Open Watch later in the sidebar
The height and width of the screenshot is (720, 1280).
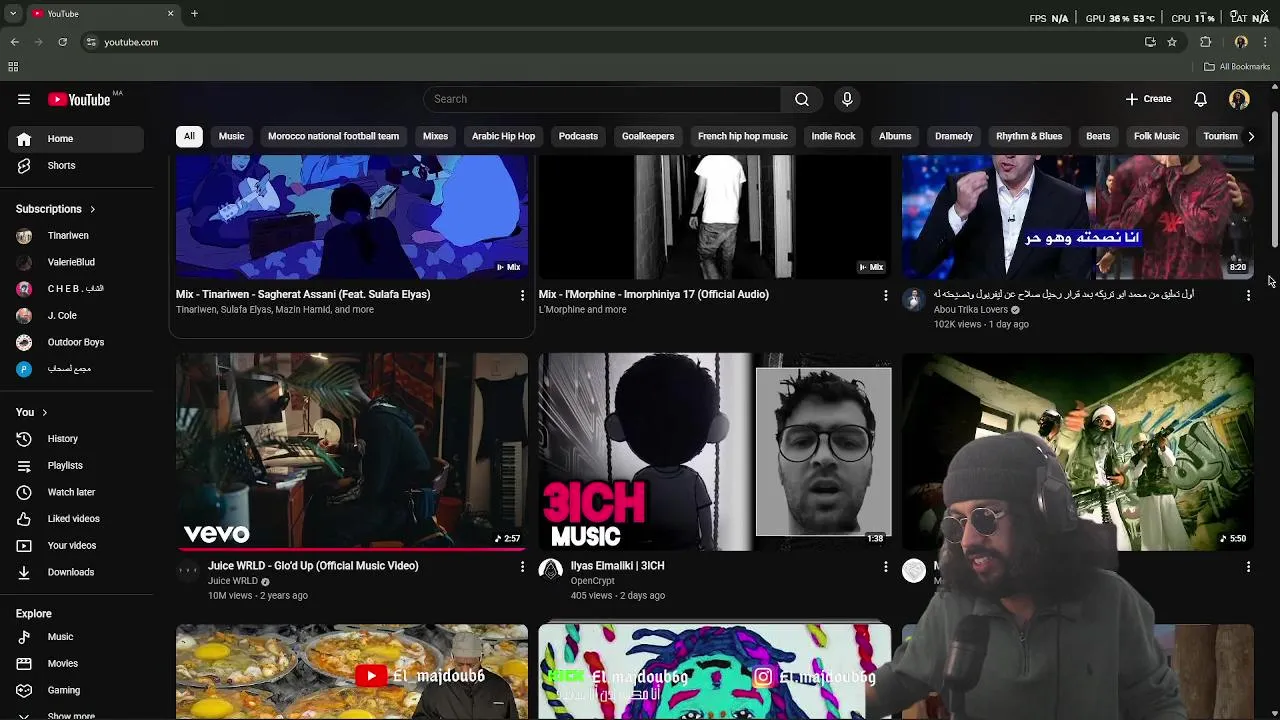(76, 492)
